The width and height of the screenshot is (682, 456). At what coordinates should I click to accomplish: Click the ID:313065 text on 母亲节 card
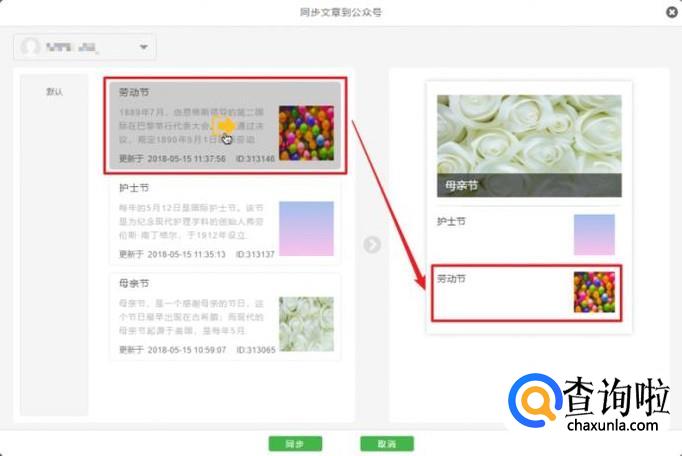(x=256, y=350)
